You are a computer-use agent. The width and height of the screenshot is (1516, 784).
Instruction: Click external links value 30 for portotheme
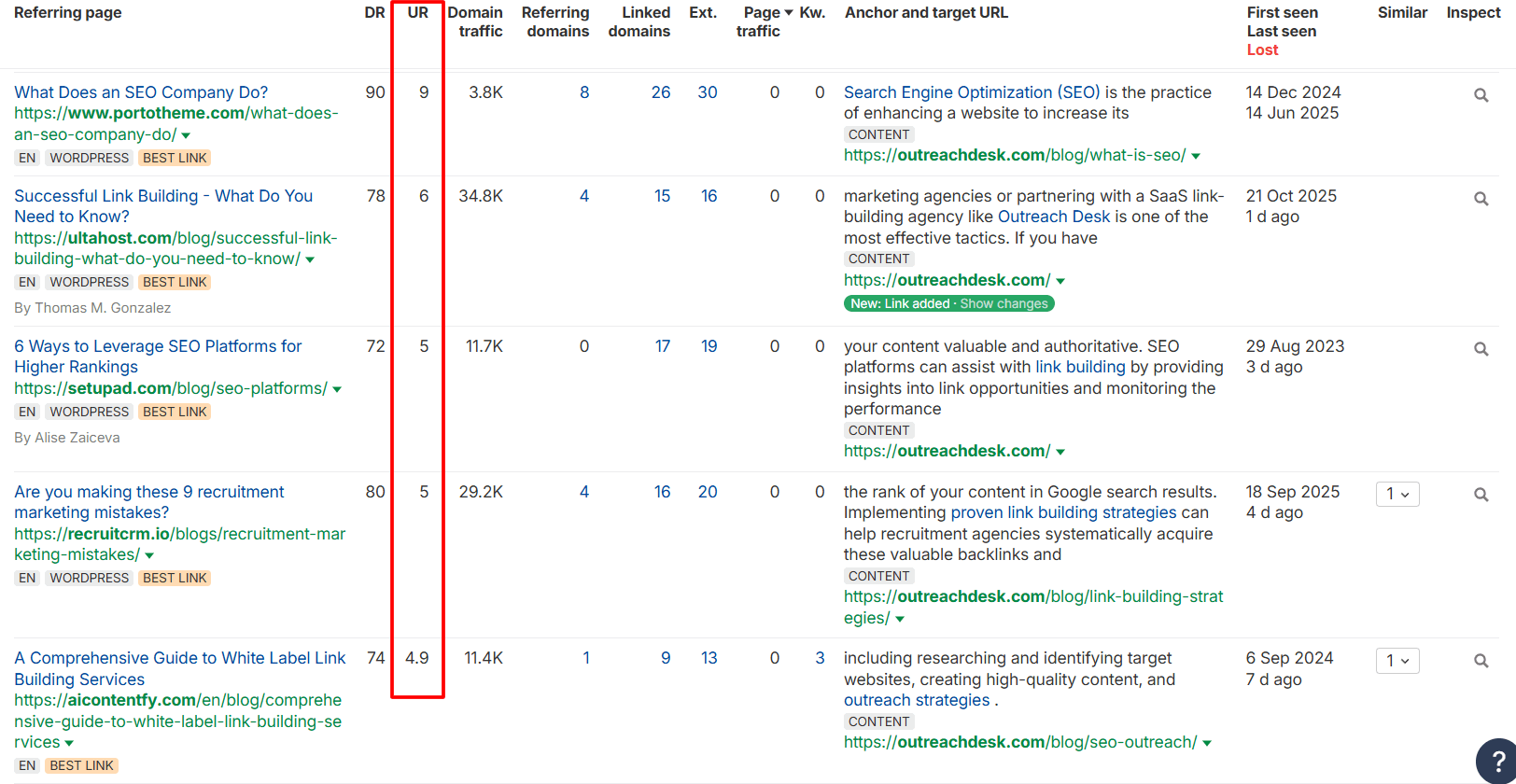708,92
